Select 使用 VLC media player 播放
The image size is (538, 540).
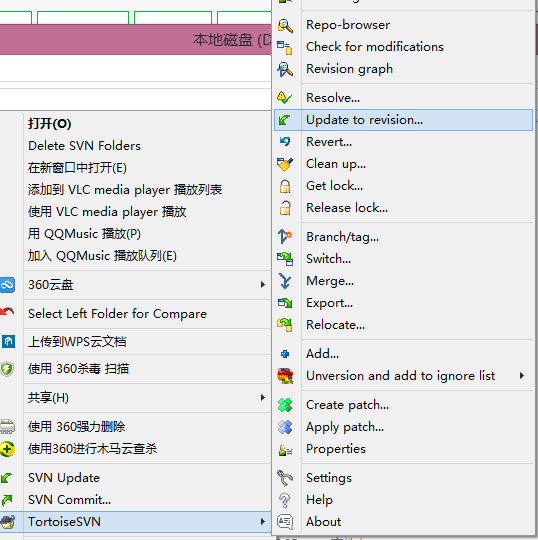(136, 212)
